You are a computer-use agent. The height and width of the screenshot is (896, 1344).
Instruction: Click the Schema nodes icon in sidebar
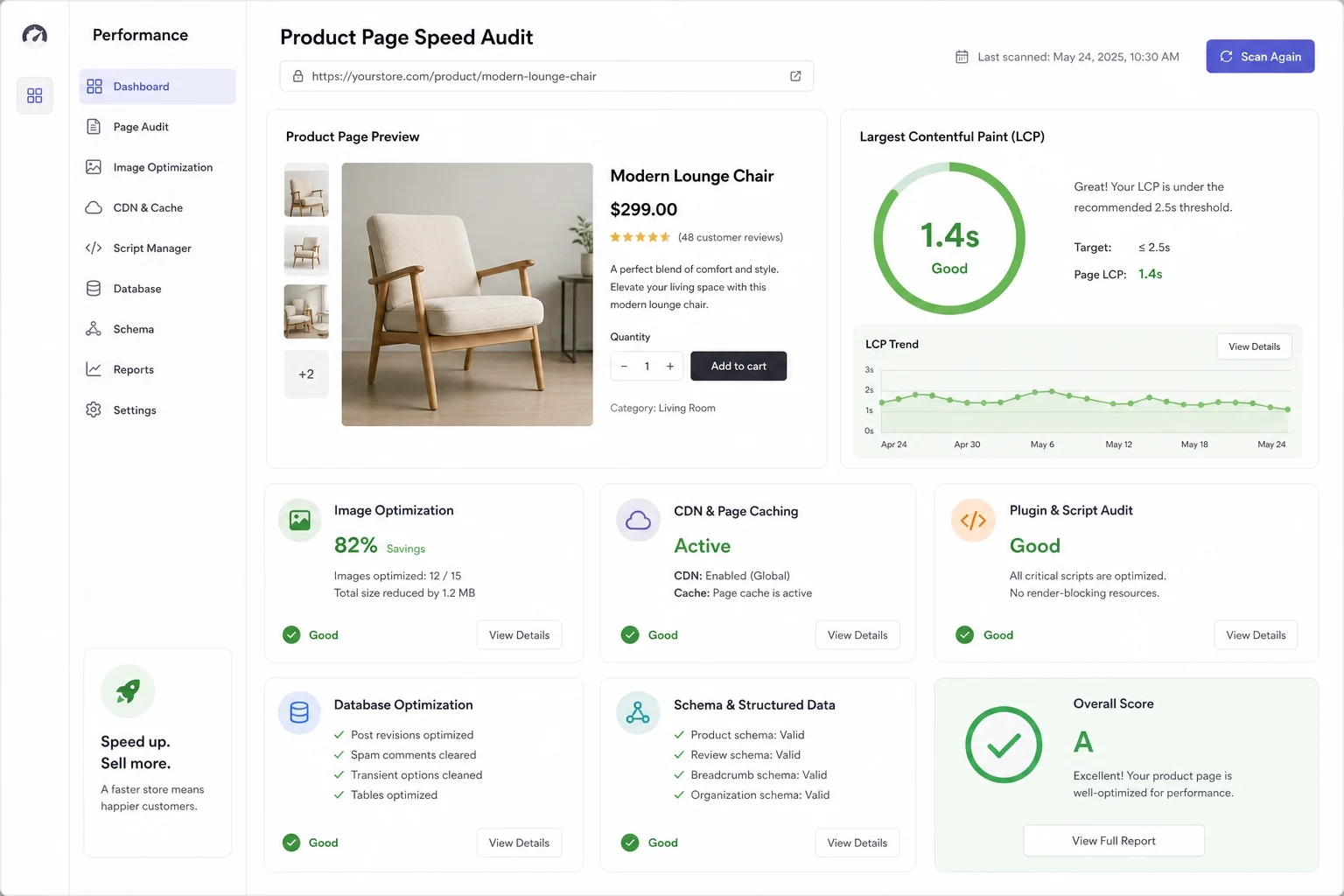click(94, 329)
